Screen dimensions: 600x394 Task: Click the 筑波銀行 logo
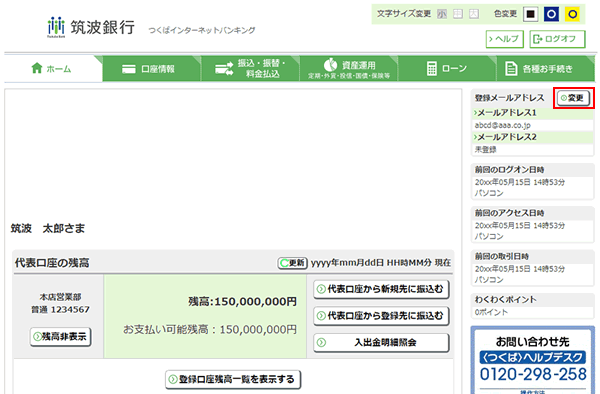(x=91, y=27)
